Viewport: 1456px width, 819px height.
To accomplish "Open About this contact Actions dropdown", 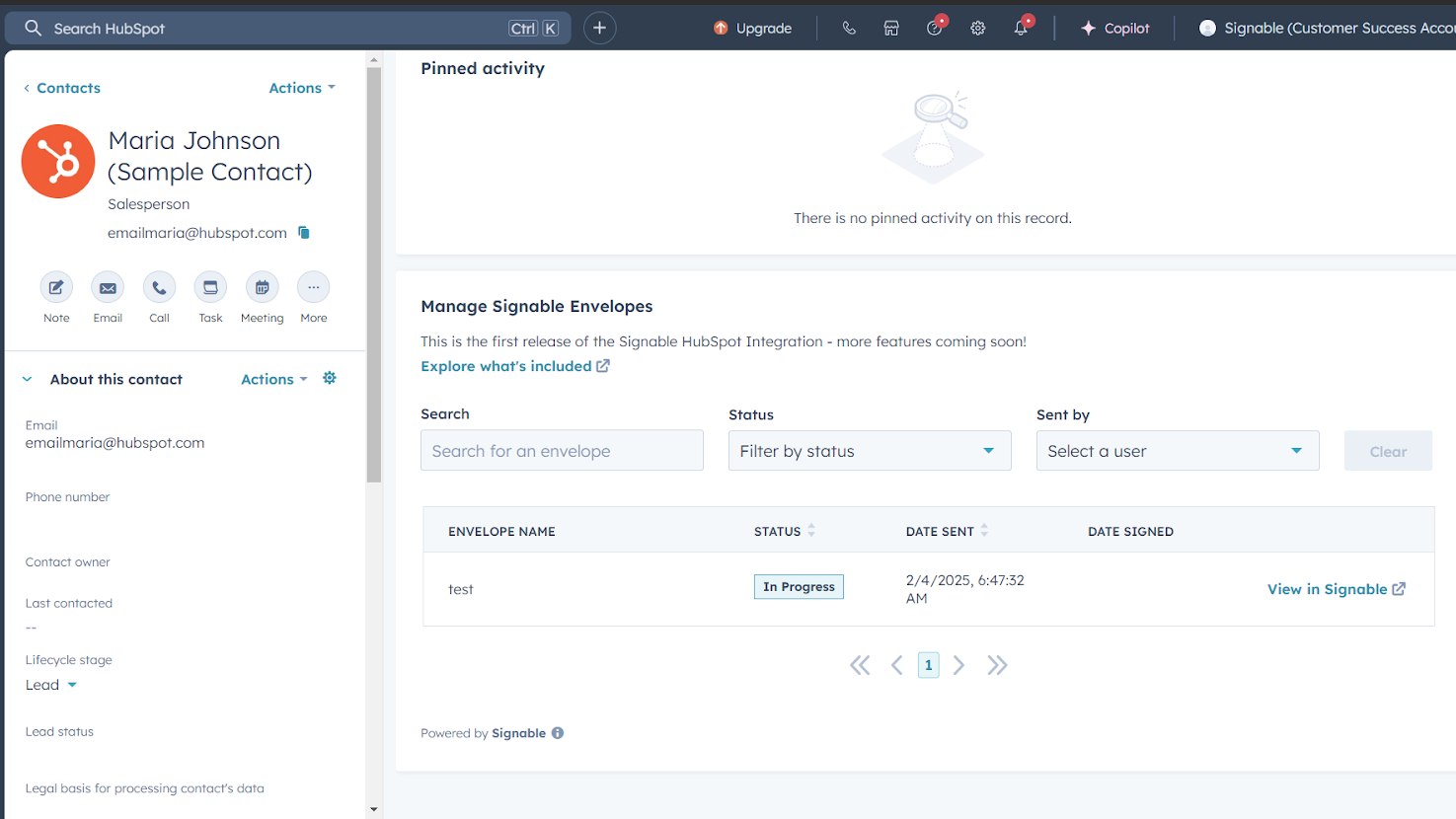I will tap(274, 379).
